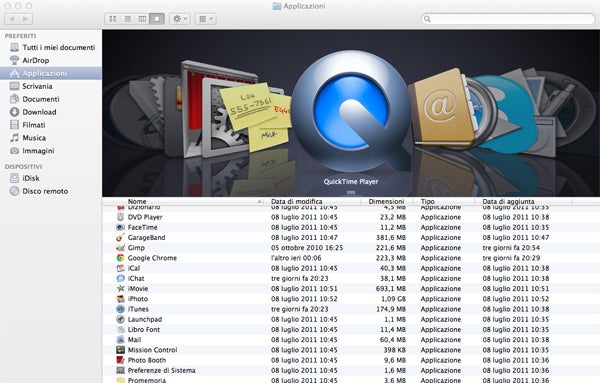Click the tre giorni fa 20:54 added date
This screenshot has width=600, height=383.
[511, 248]
